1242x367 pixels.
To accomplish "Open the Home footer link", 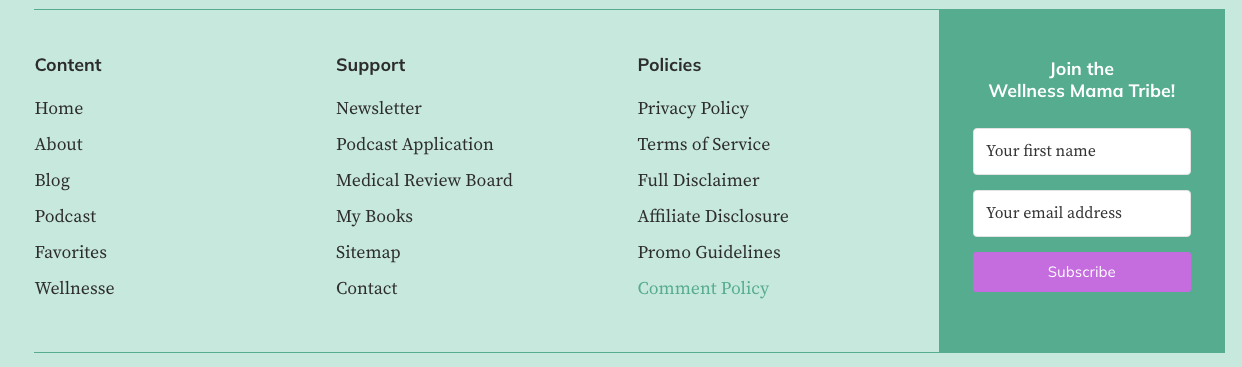I will (x=59, y=108).
